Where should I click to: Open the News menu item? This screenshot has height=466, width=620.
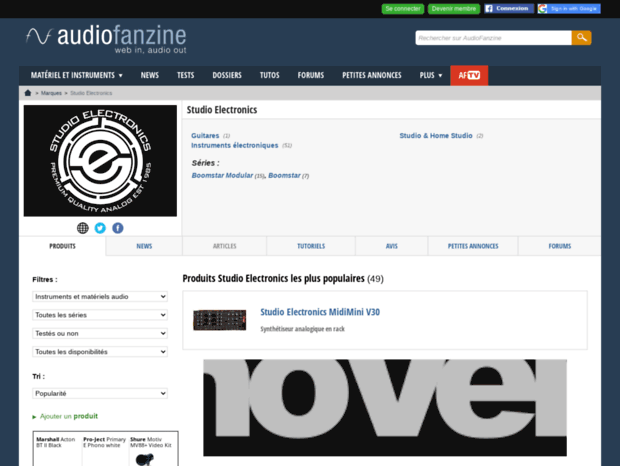[149, 75]
